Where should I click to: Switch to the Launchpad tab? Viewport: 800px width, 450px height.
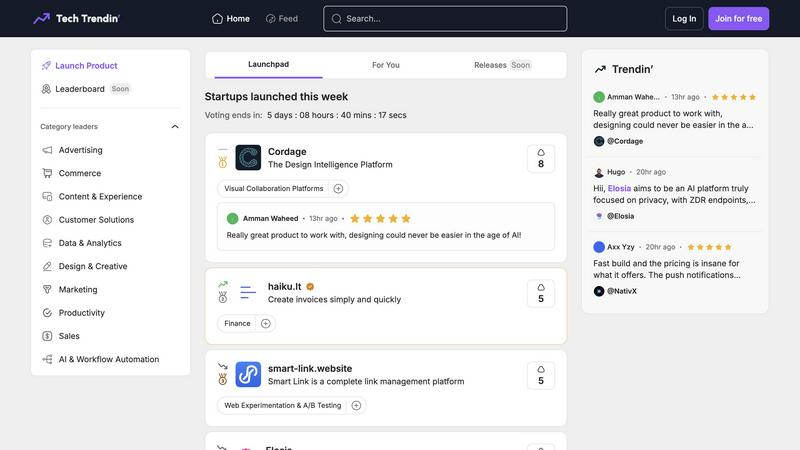tap(268, 65)
